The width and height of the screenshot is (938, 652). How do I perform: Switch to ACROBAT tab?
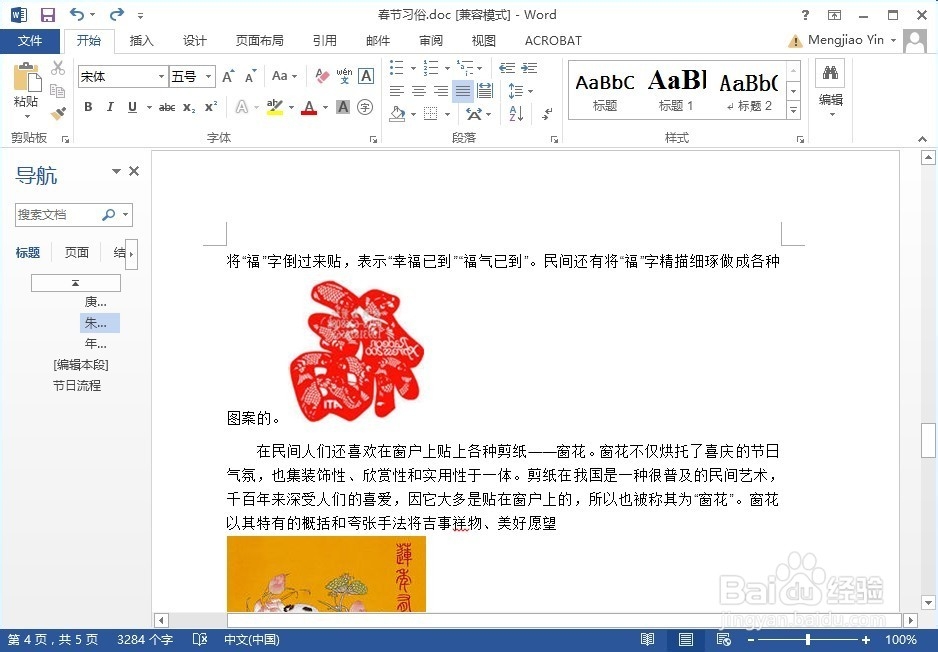[553, 41]
